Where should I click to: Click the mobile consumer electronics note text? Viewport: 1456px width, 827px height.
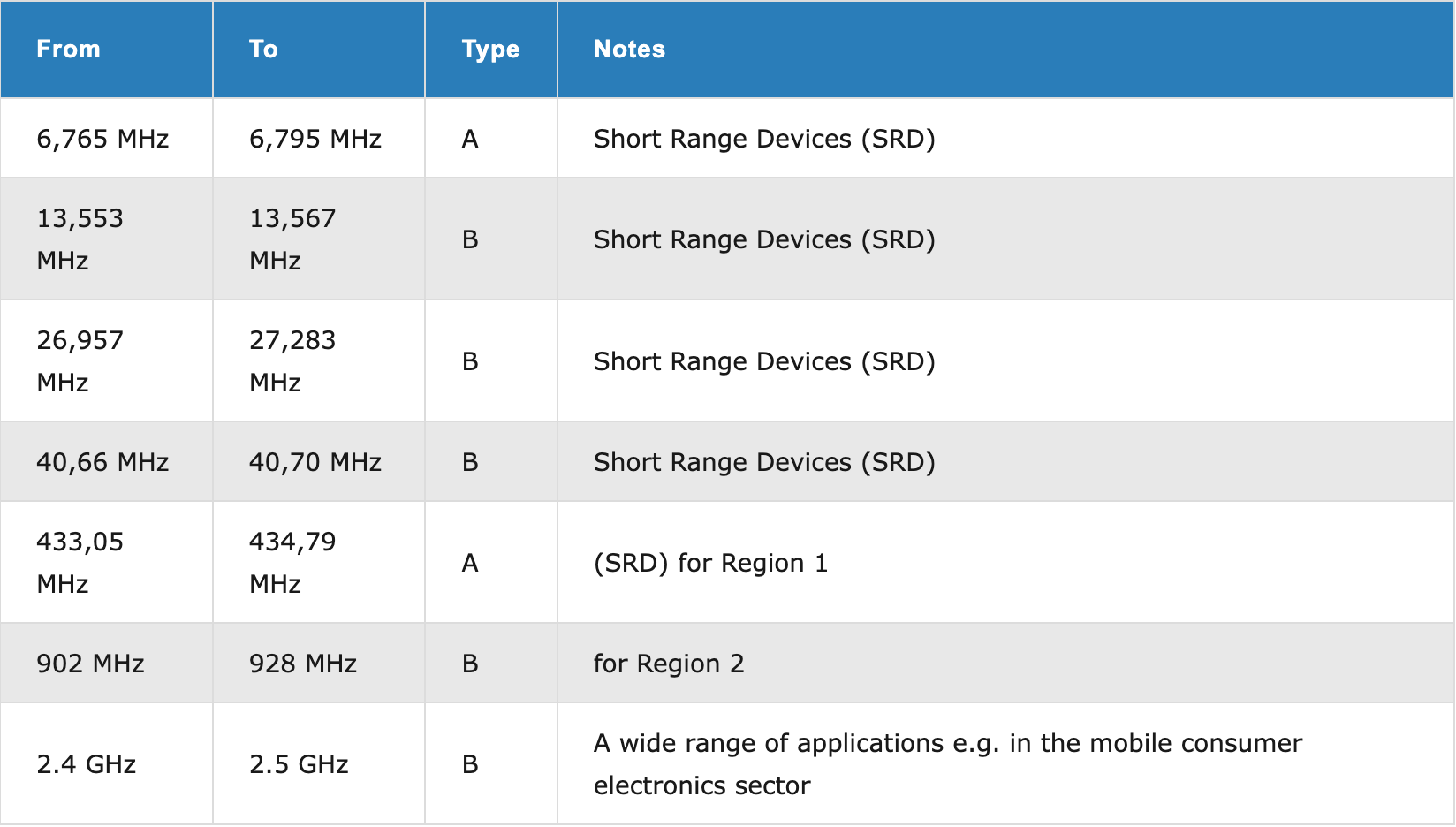947,764
